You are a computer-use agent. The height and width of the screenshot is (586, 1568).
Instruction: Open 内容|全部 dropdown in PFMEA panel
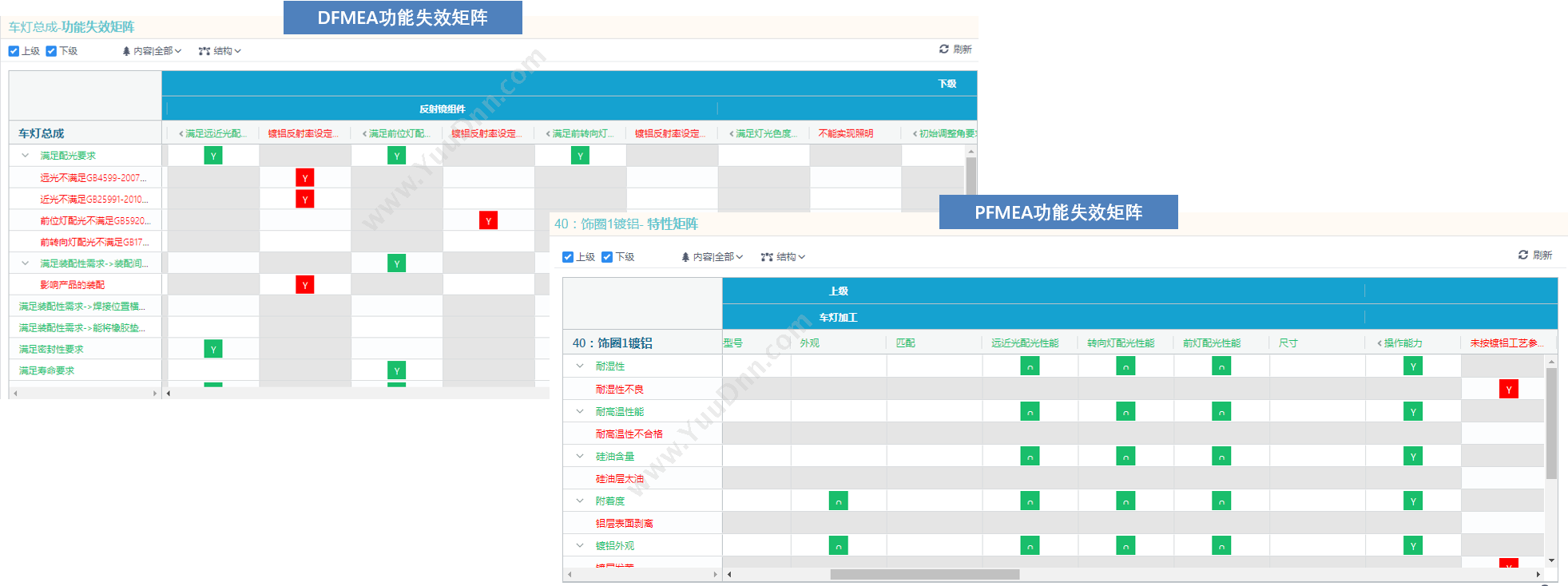coord(713,257)
